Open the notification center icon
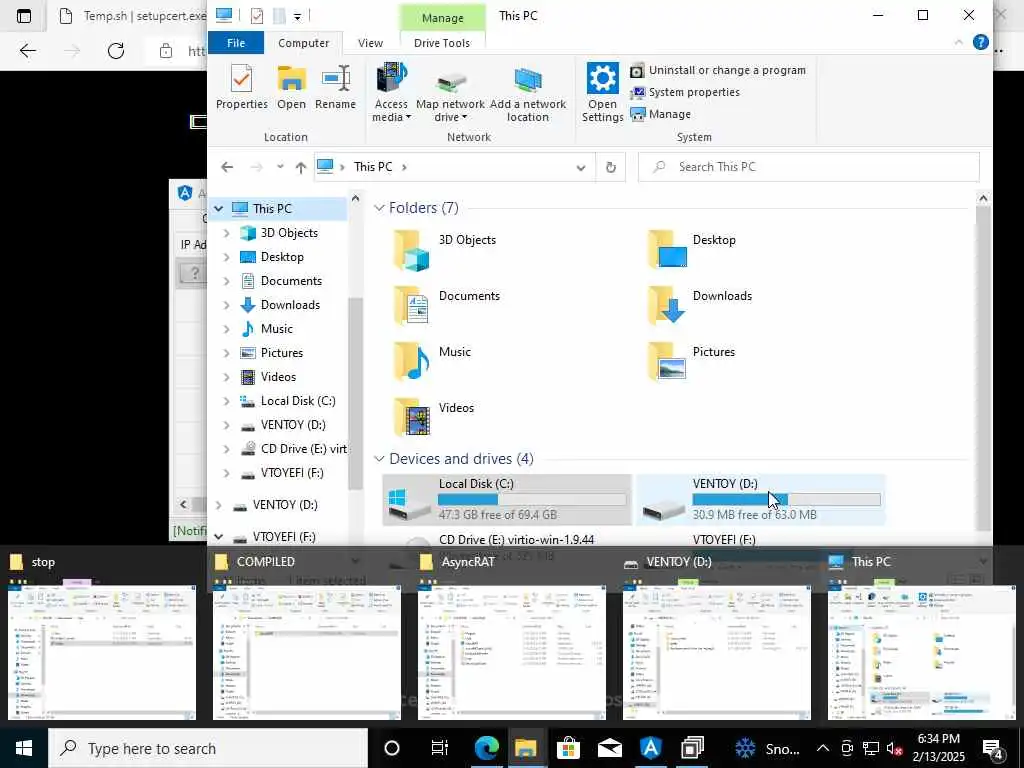 [993, 748]
